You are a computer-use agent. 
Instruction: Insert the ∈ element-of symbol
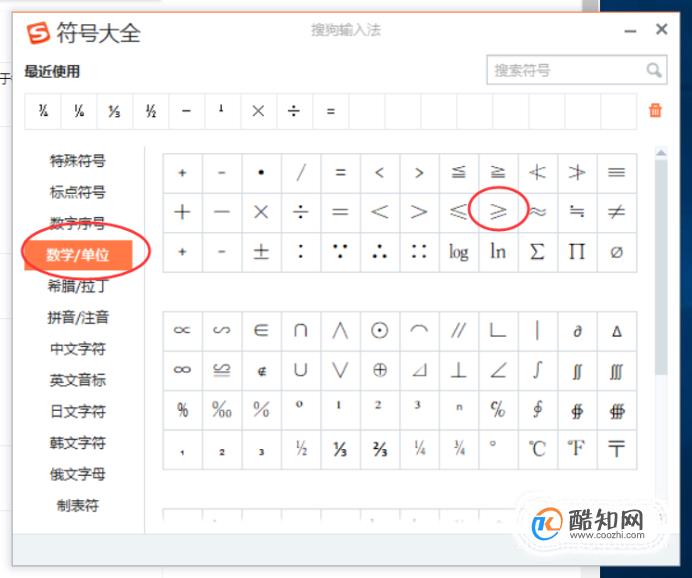[261, 330]
